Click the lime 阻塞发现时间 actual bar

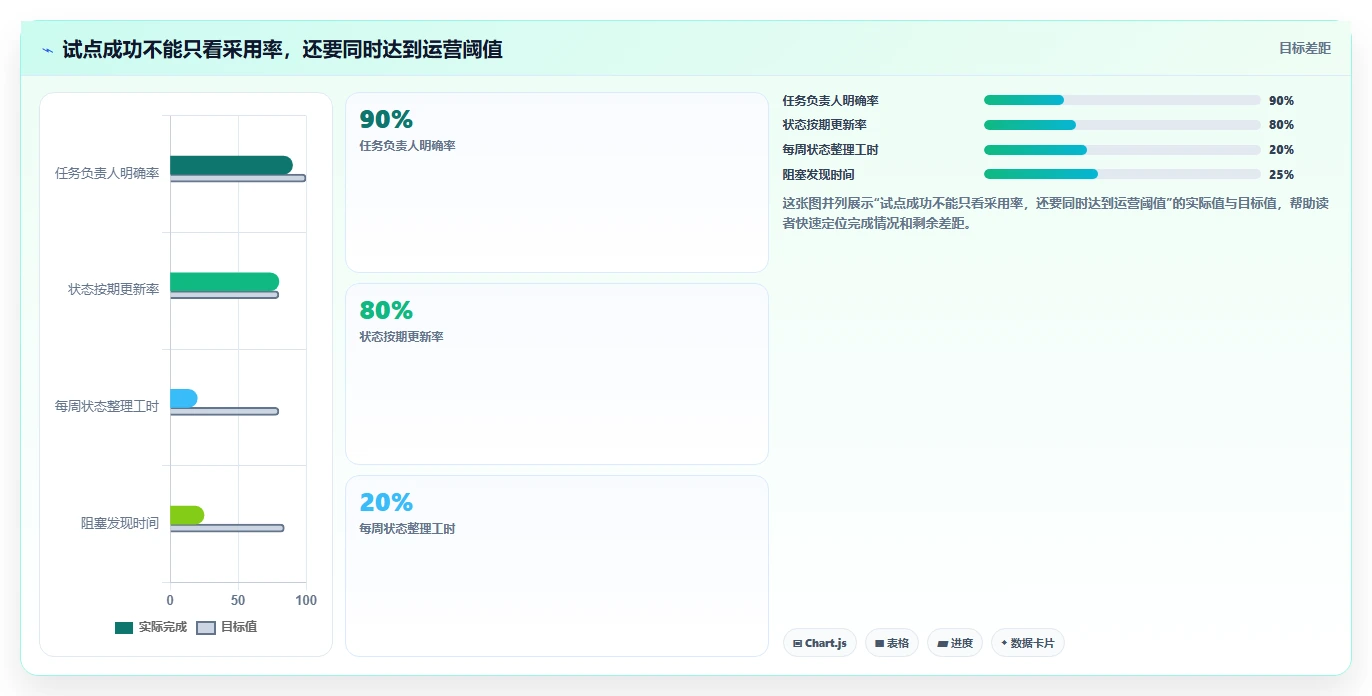click(187, 515)
